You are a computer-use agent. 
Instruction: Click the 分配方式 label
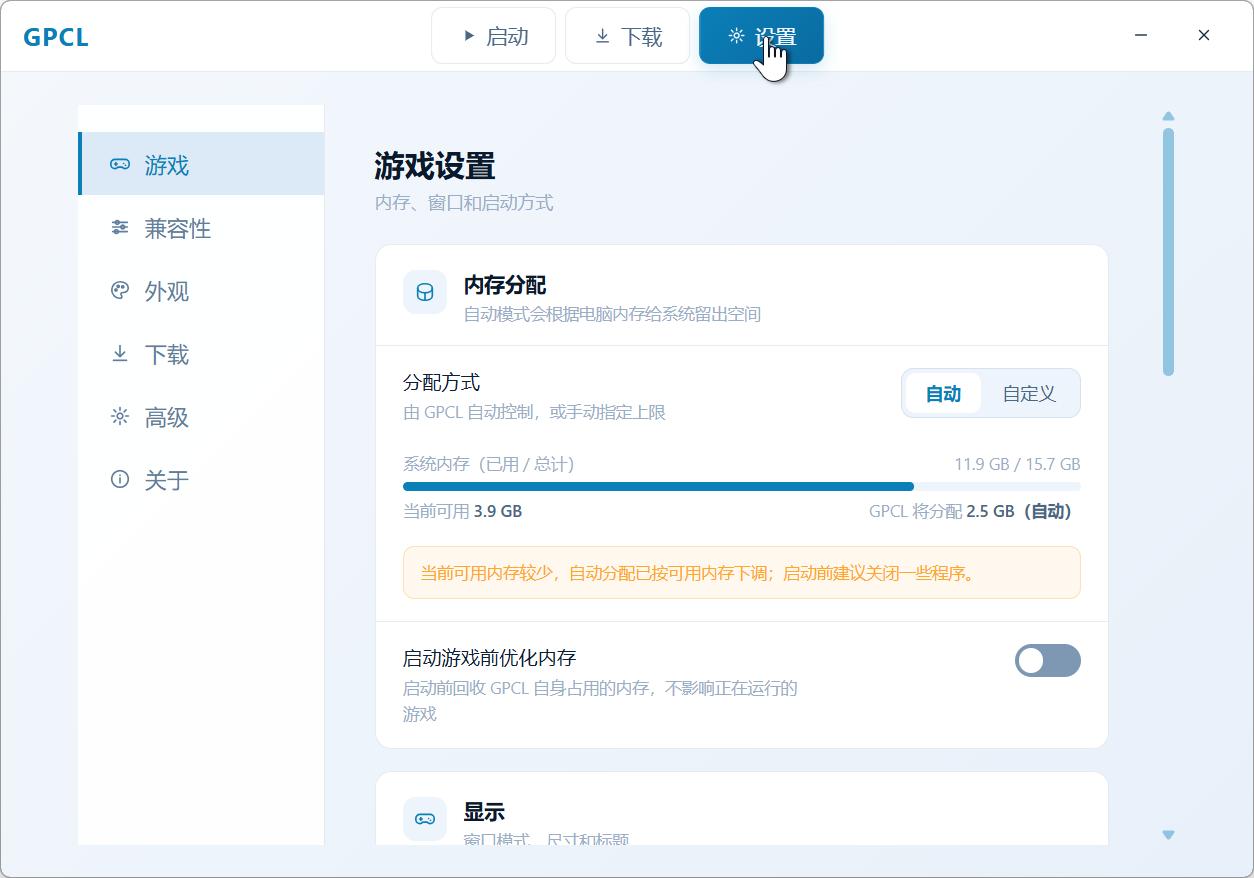point(441,382)
